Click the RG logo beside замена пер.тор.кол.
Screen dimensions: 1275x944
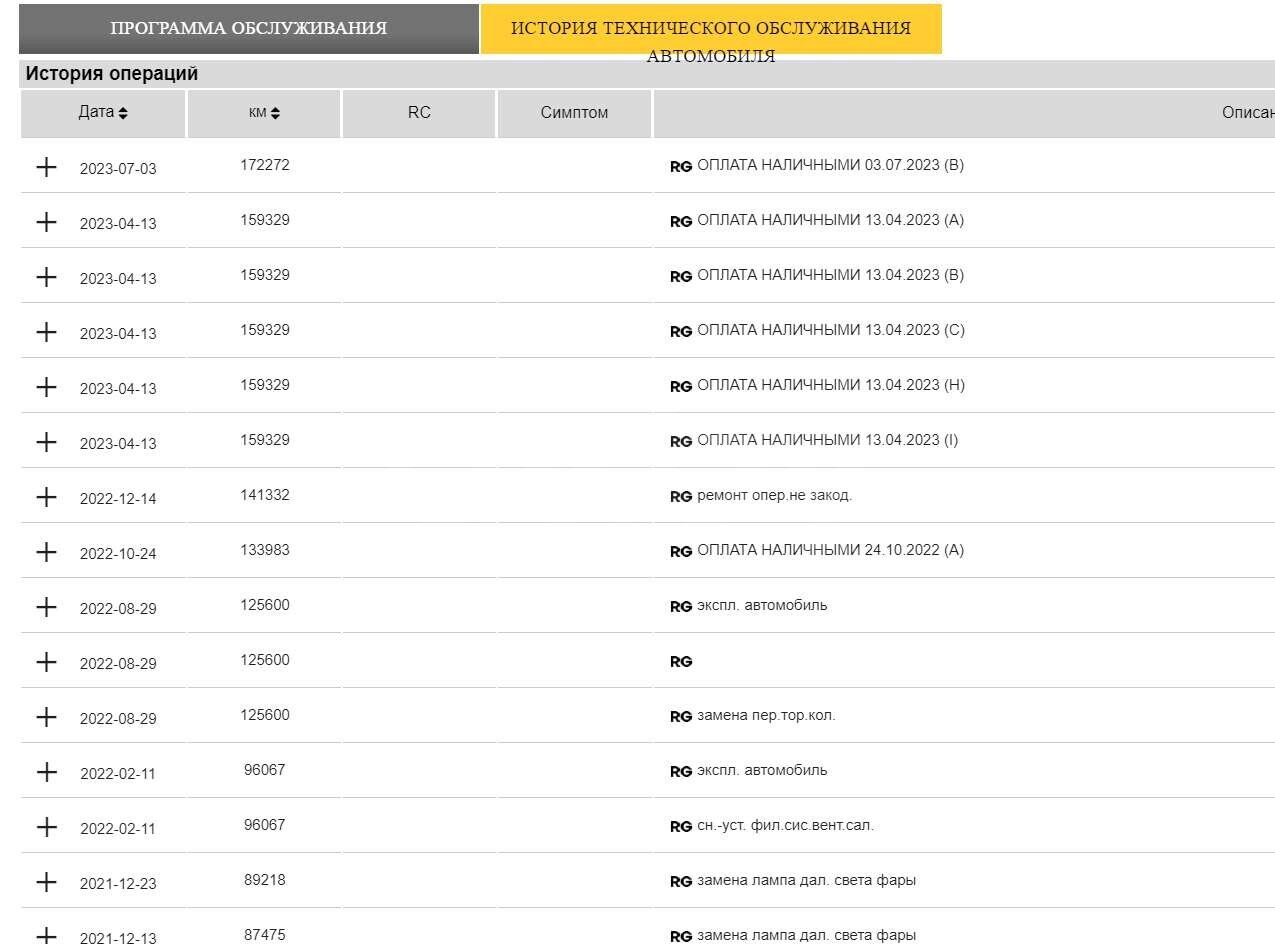[x=681, y=717]
